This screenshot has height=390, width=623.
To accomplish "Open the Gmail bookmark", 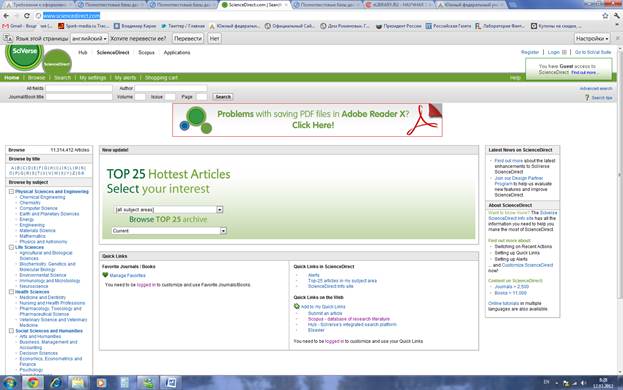I will 26,26.
